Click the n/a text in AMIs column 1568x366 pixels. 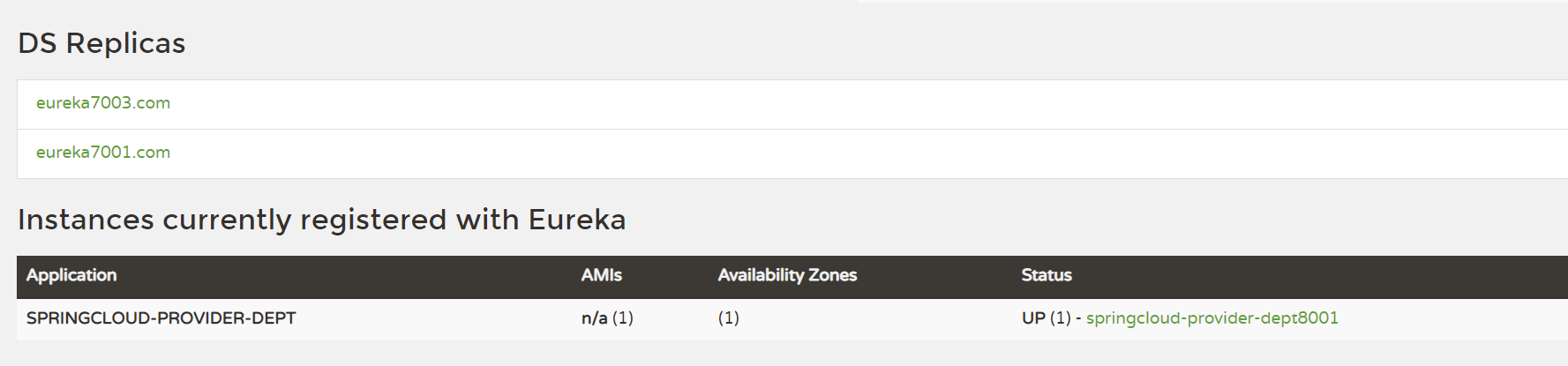tap(594, 318)
